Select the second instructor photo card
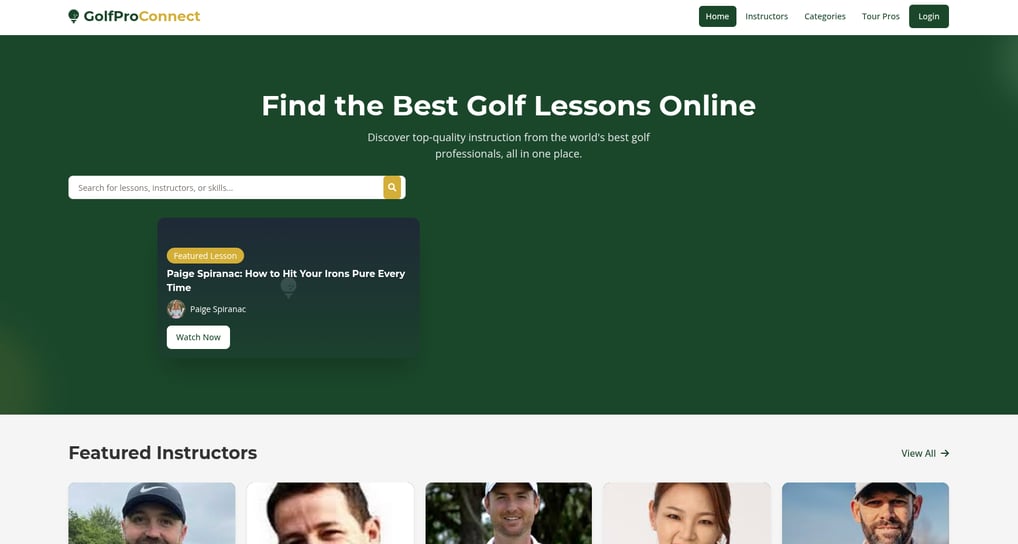1018x544 pixels. tap(330, 513)
